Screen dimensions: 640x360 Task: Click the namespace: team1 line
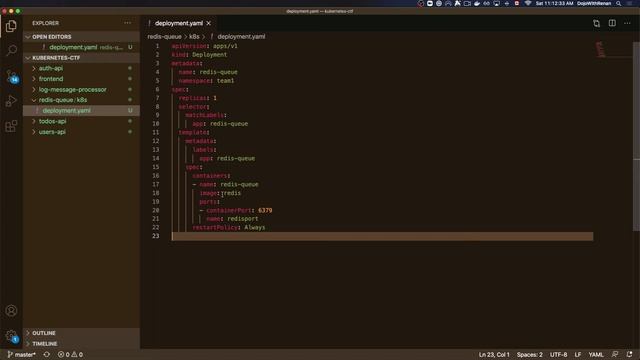206,81
